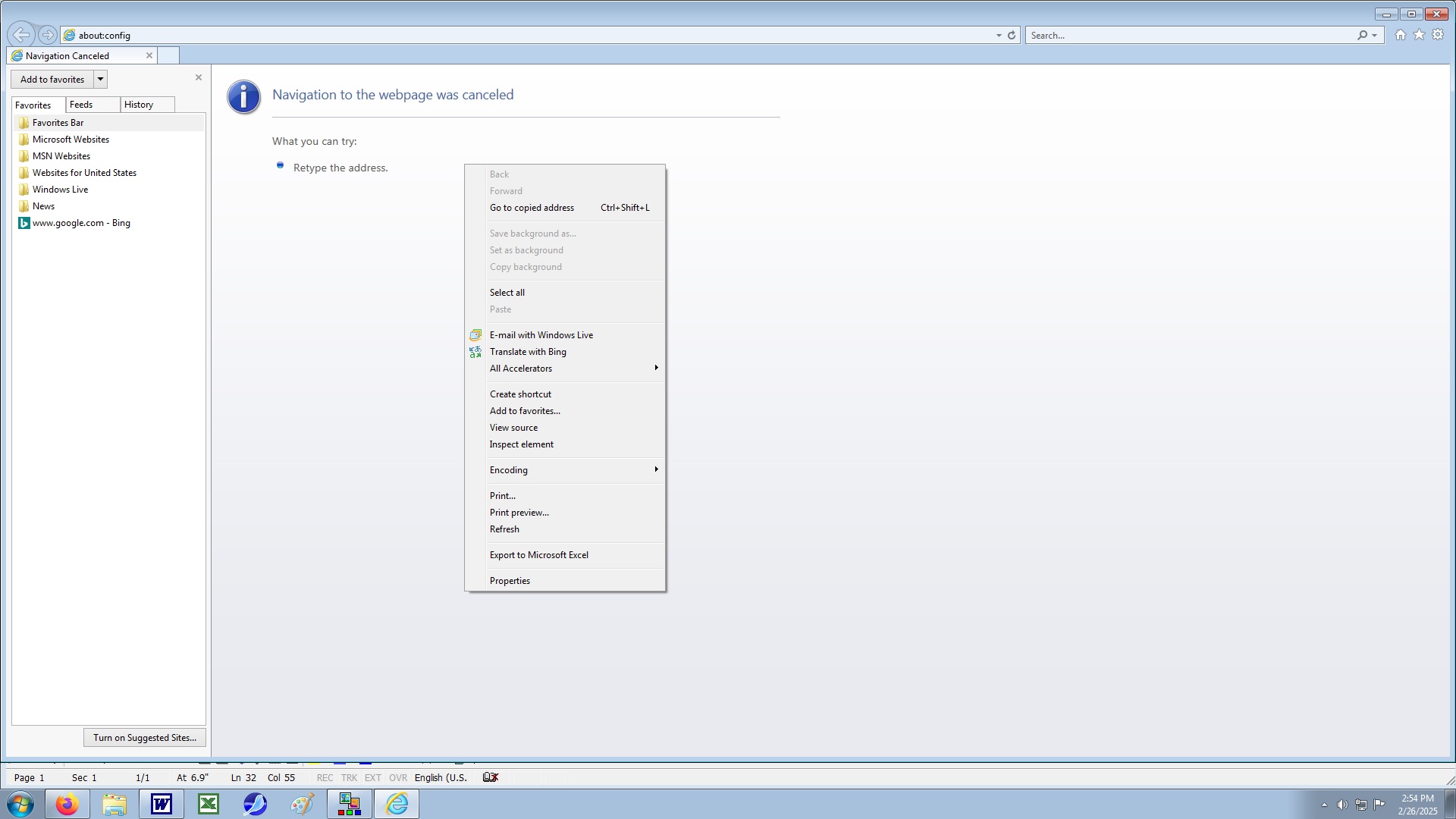Choose Refresh in context menu
1456x819 pixels.
tap(565, 529)
